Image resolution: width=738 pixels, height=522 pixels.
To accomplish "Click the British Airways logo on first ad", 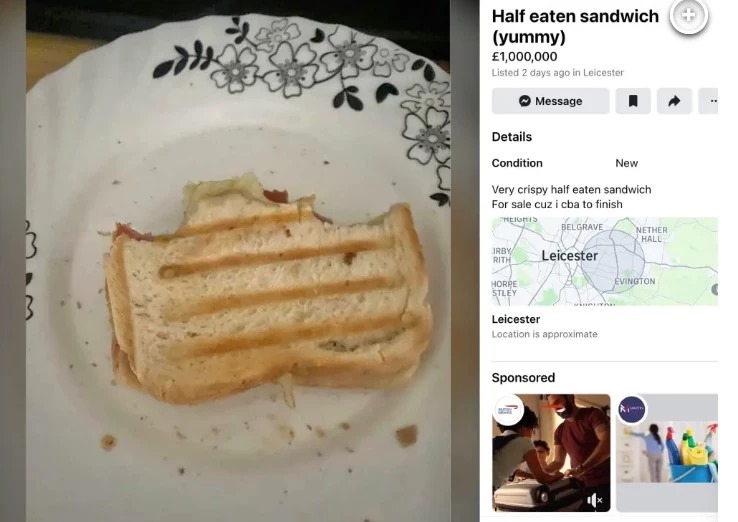I will pos(508,410).
